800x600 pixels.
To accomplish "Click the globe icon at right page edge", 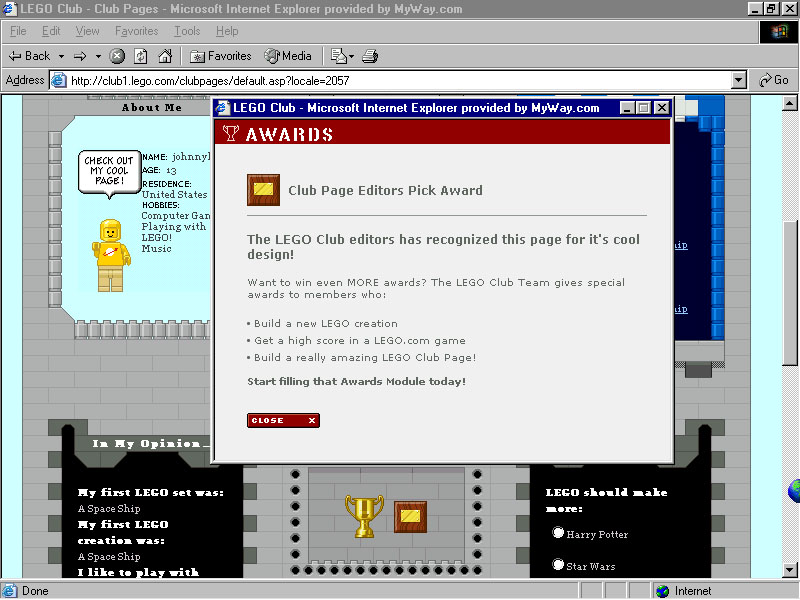I will 794,491.
